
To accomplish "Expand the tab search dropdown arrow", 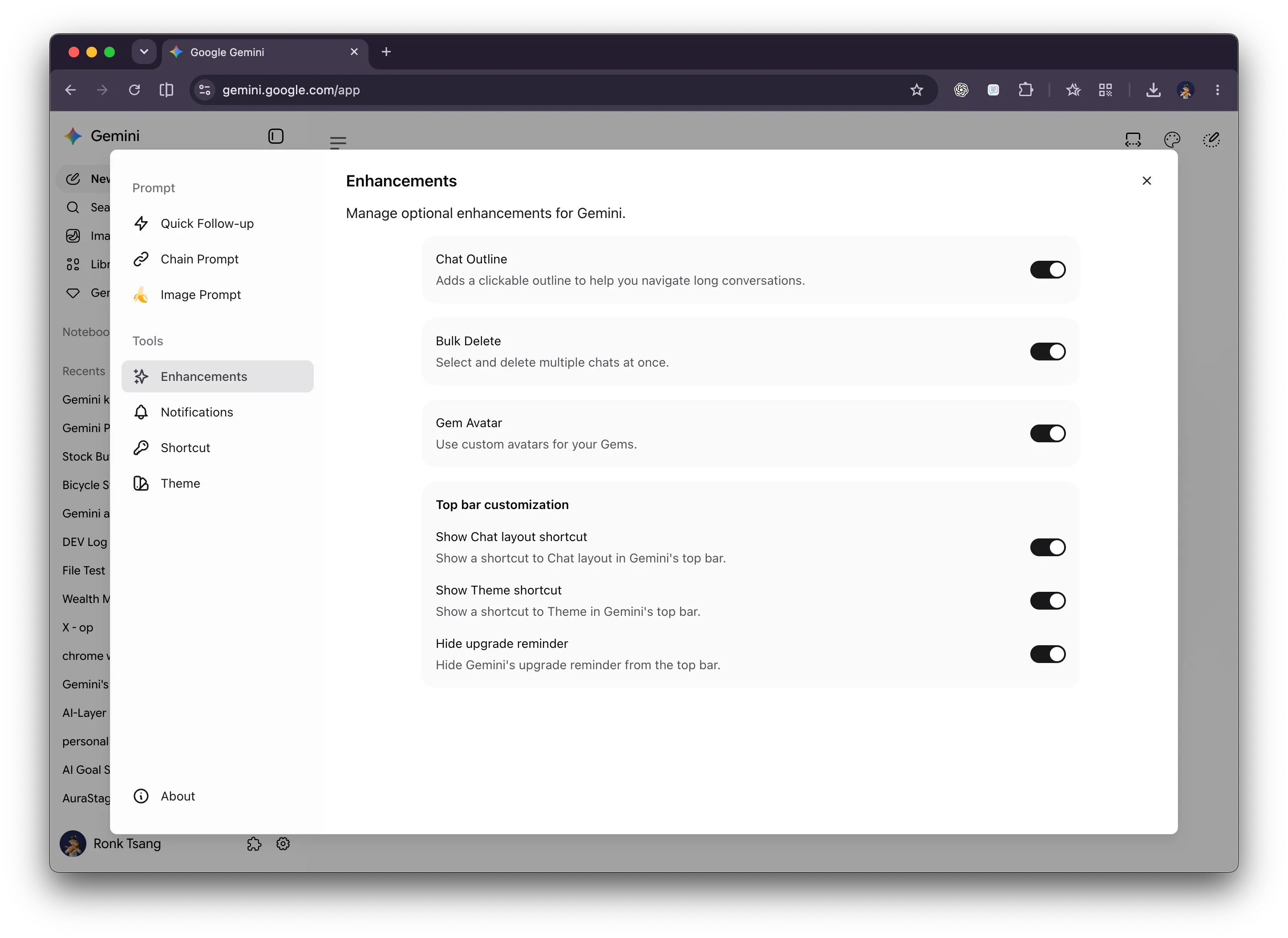I will coord(144,52).
